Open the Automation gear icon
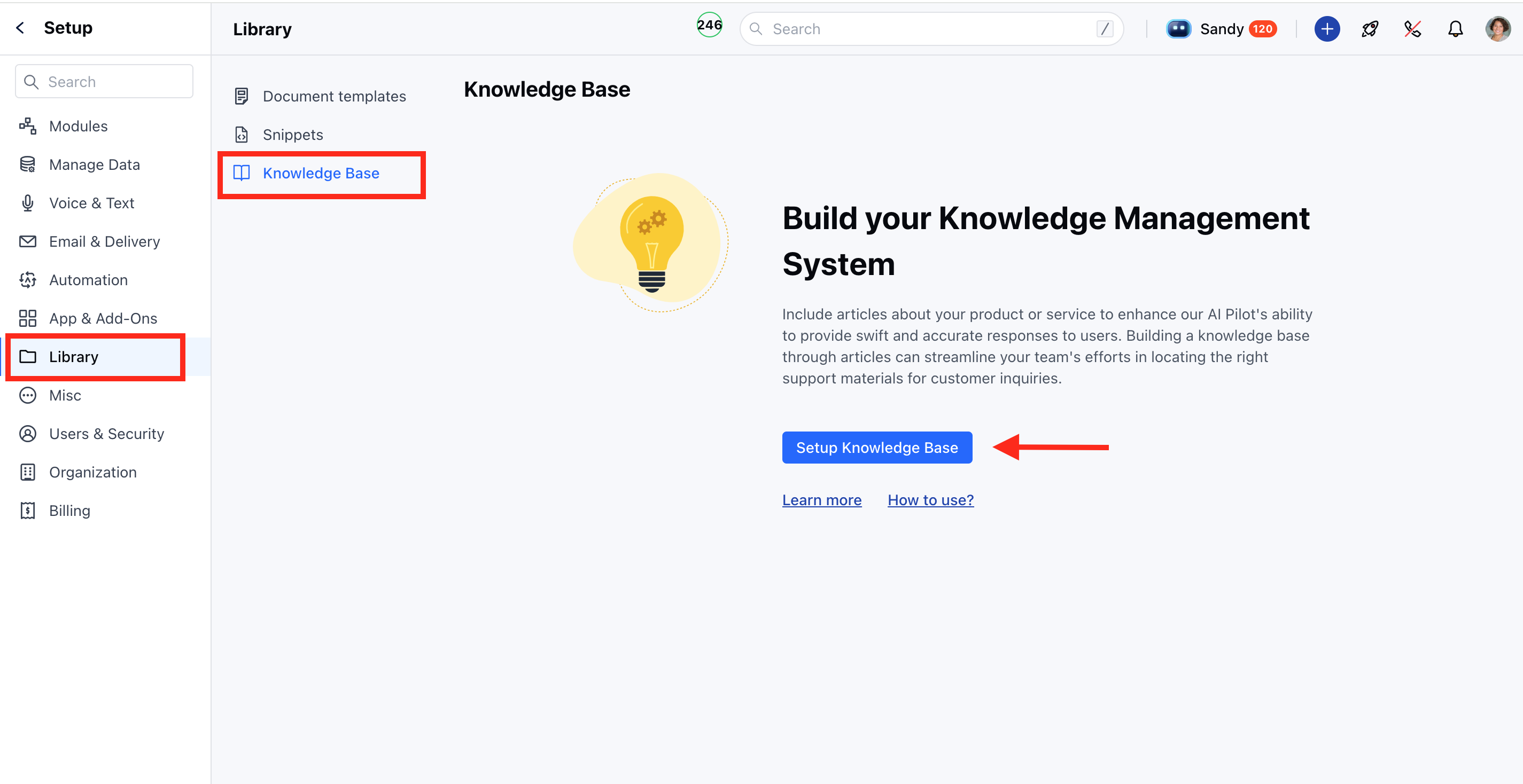Image resolution: width=1523 pixels, height=784 pixels. (x=28, y=279)
